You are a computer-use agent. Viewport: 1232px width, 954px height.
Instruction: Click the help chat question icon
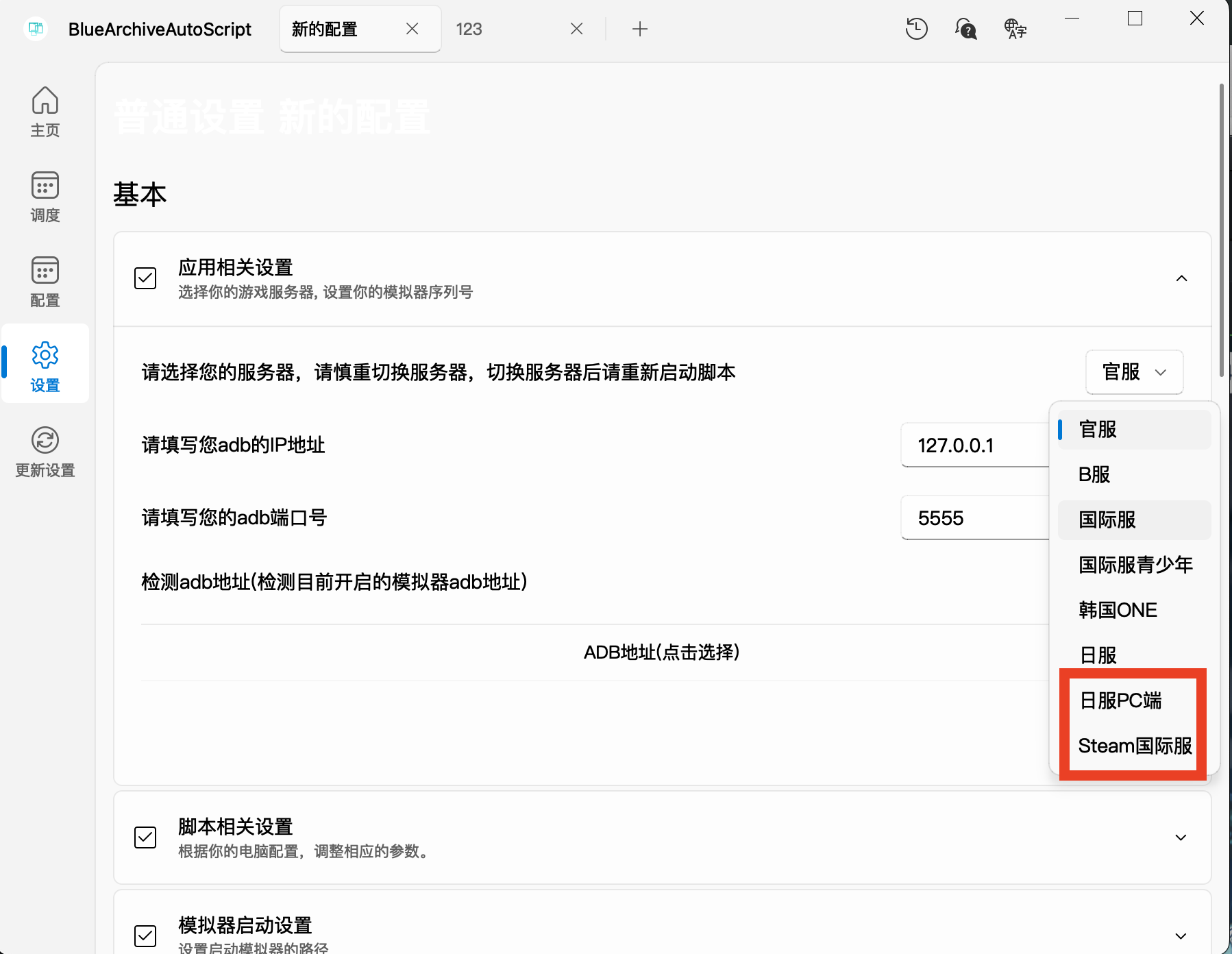coord(965,29)
